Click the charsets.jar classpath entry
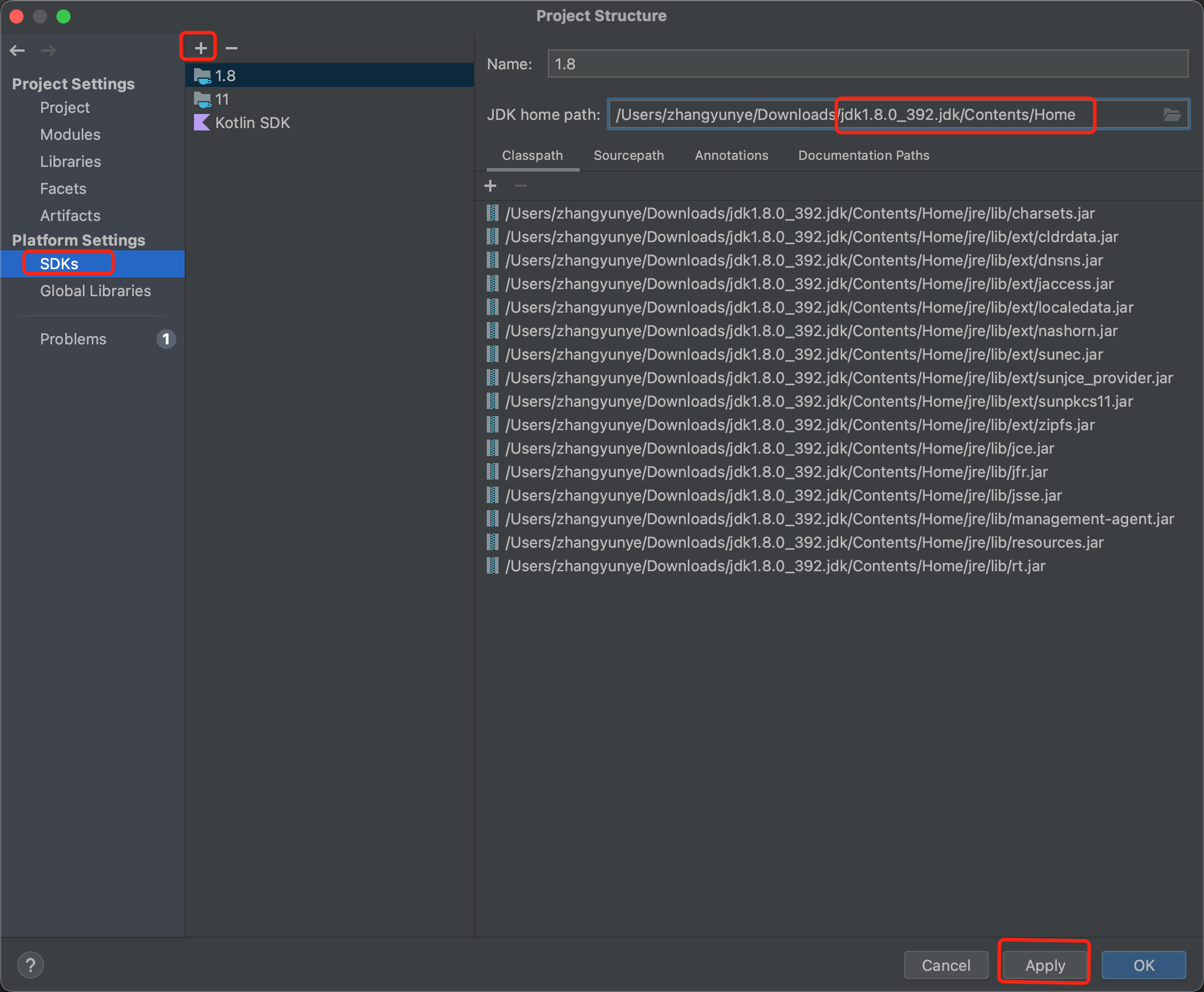This screenshot has height=992, width=1204. pyautogui.click(x=800, y=213)
